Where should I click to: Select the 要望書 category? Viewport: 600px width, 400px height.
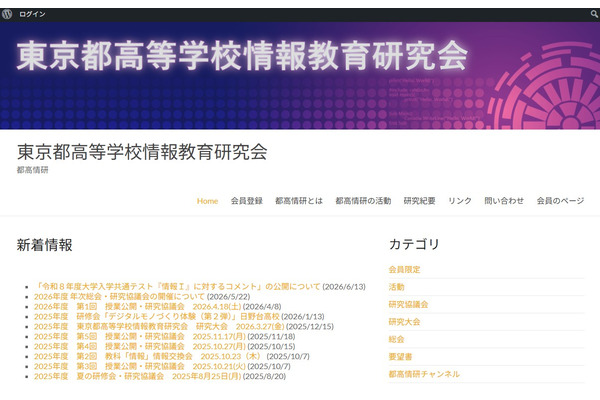click(400, 357)
